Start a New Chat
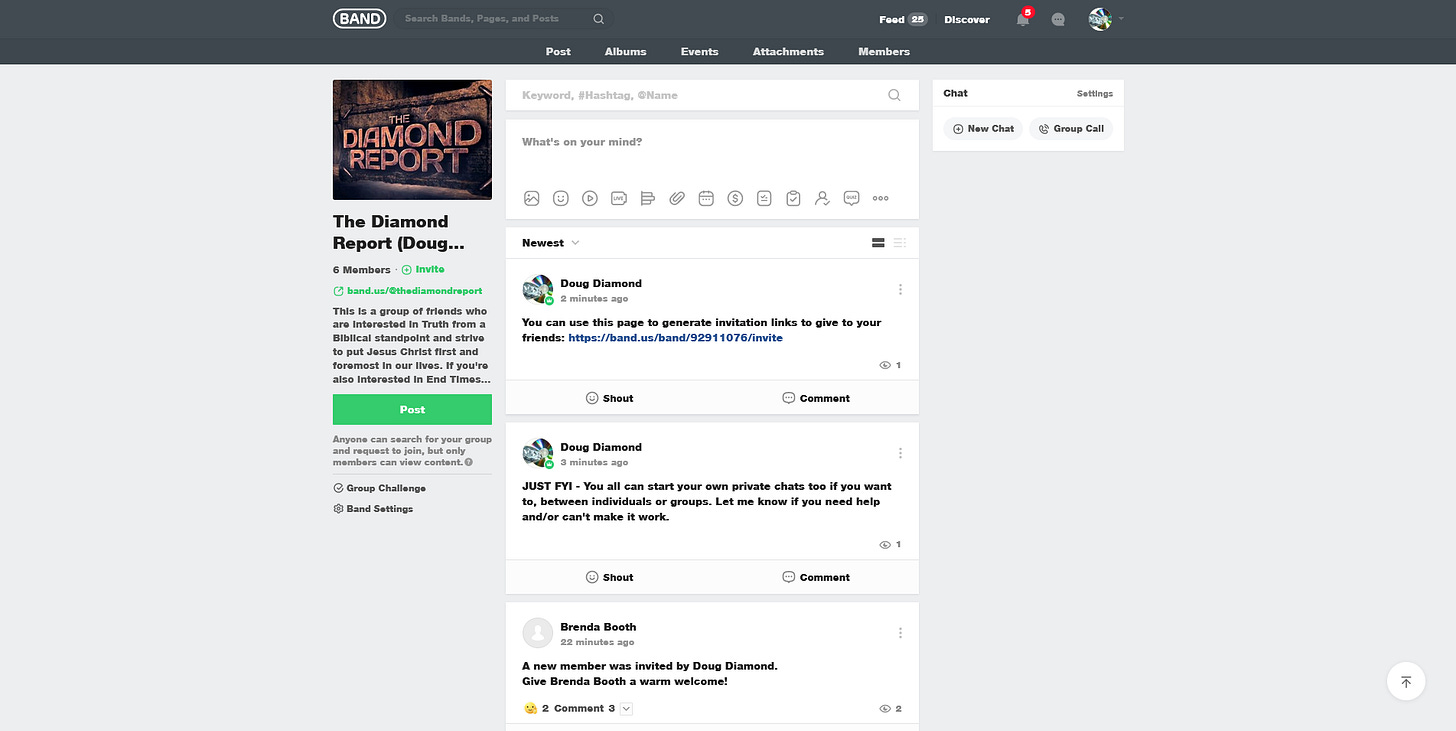Image resolution: width=1456 pixels, height=731 pixels. pyautogui.click(x=983, y=128)
